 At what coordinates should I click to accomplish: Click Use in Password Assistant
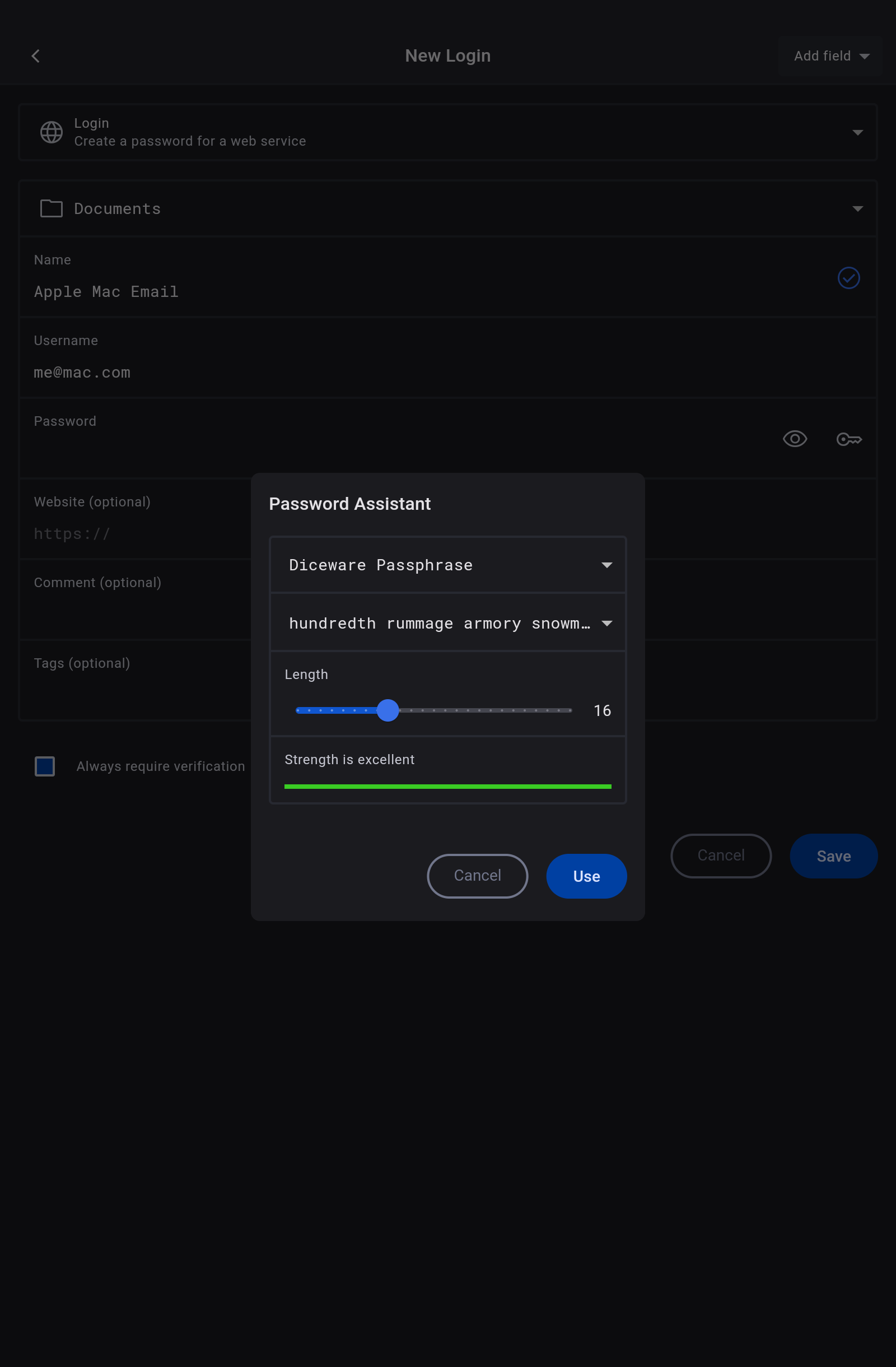(585, 876)
